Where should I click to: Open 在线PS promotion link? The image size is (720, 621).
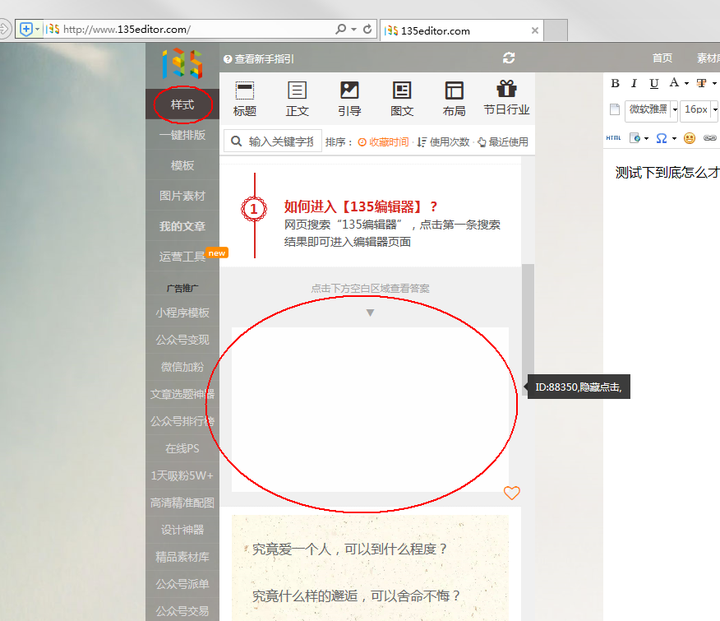point(182,448)
